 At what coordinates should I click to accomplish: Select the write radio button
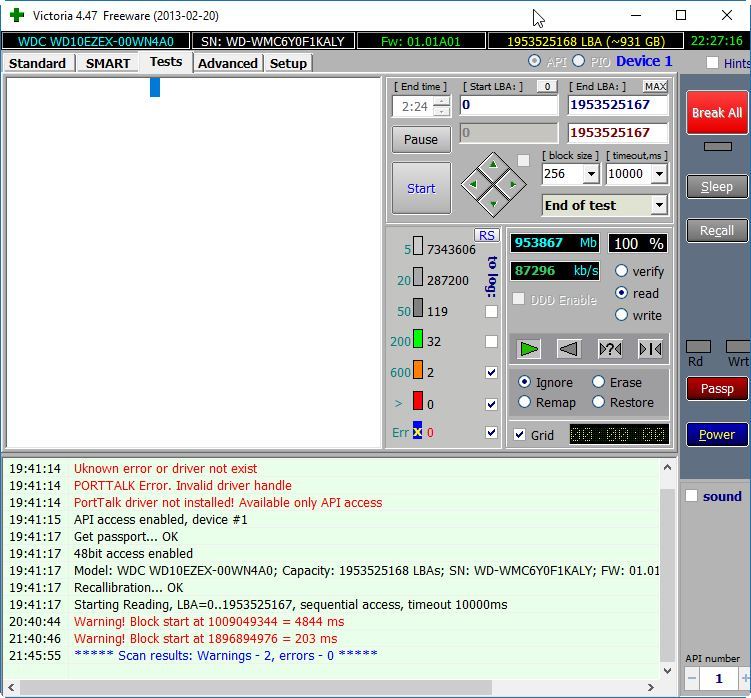621,315
